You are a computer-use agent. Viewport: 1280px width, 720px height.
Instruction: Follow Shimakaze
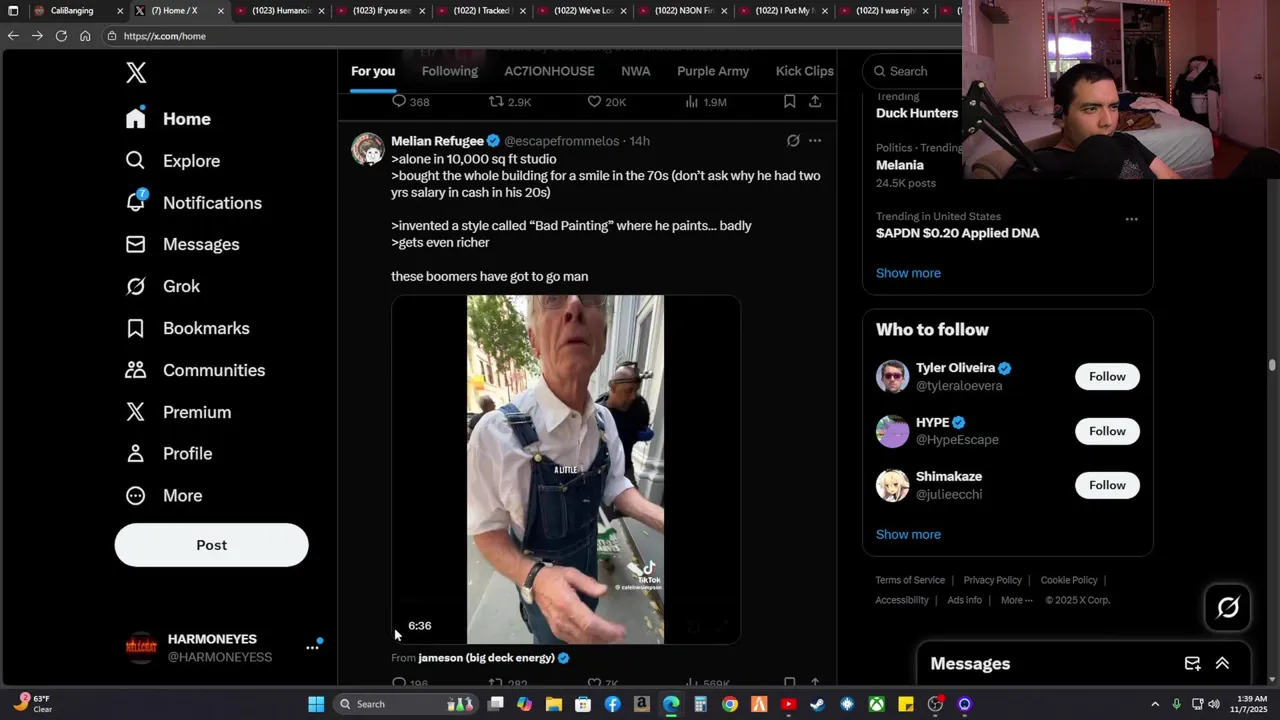click(1107, 485)
